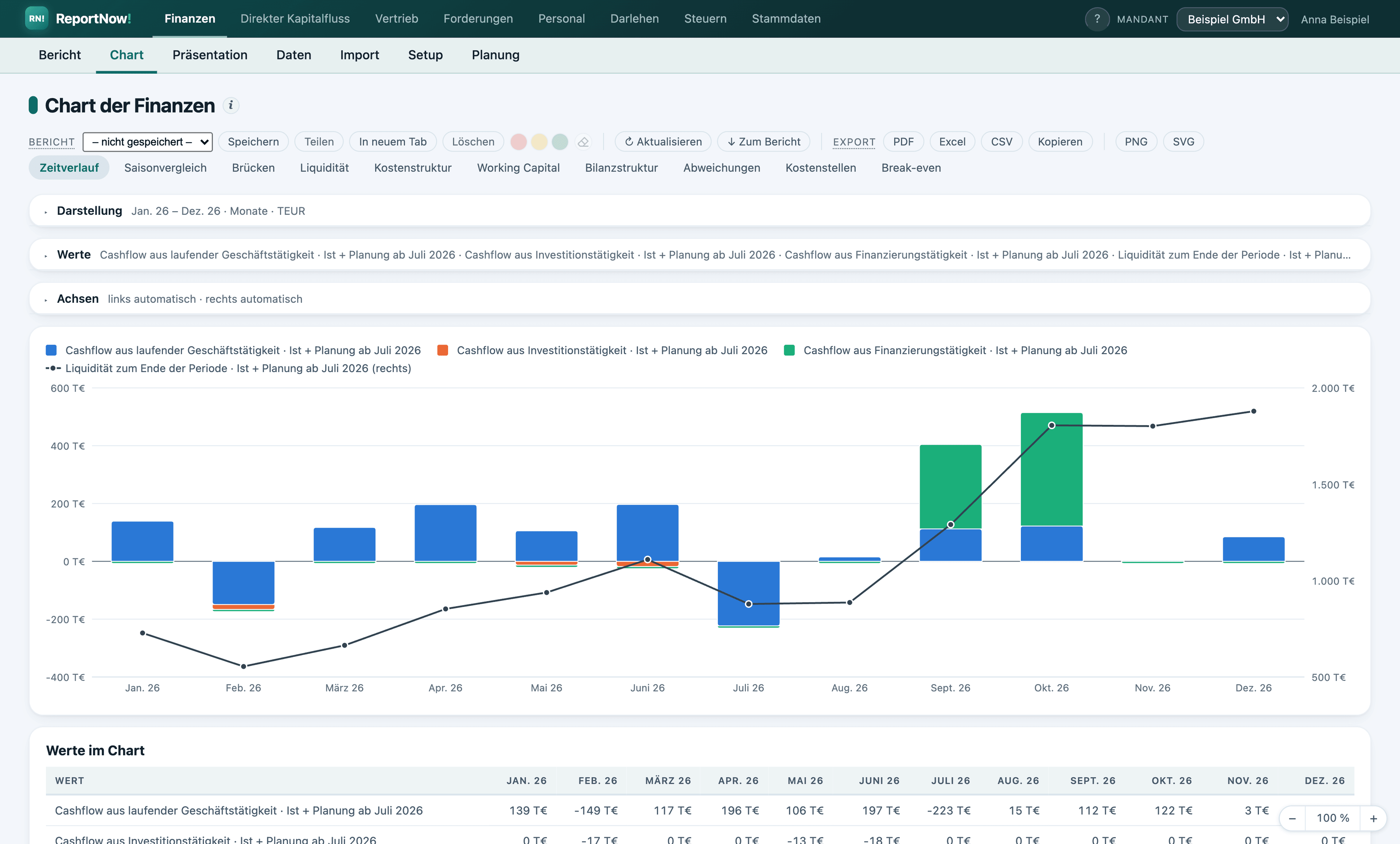This screenshot has height=844, width=1400.
Task: Select the Break-even chart type
Action: [x=911, y=168]
